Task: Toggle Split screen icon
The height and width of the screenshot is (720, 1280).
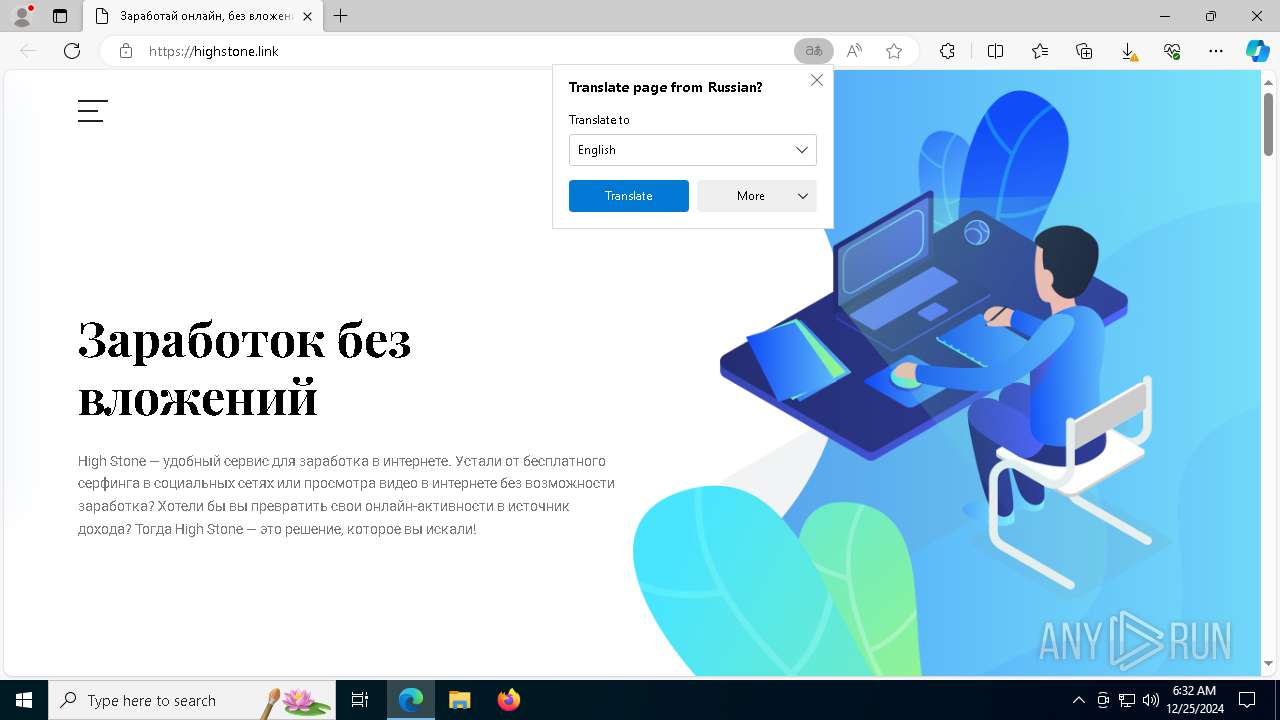Action: 995,51
